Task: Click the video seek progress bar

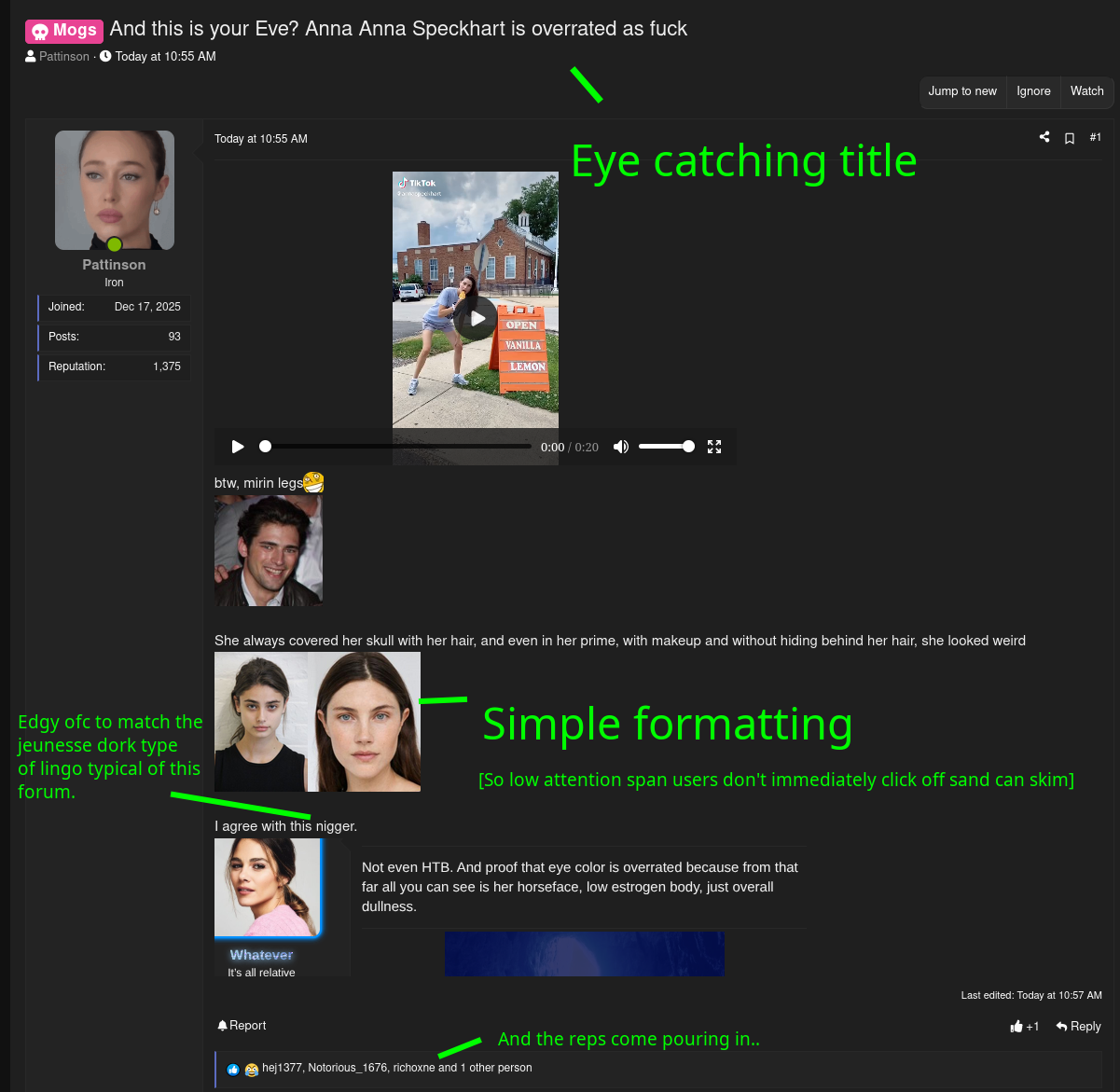Action: point(398,447)
